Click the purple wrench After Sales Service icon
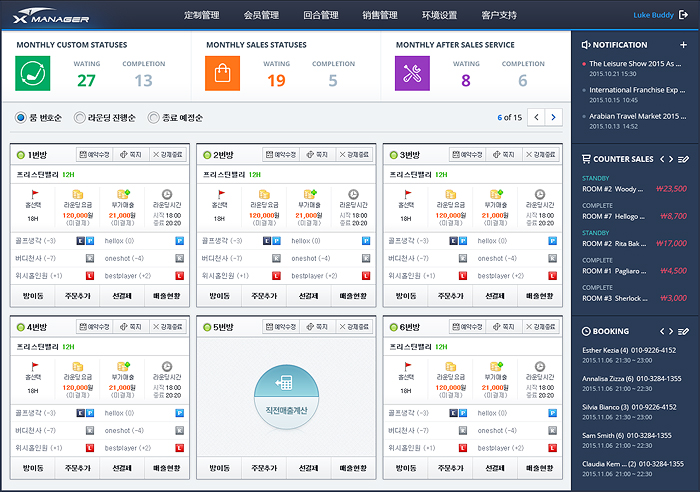This screenshot has height=492, width=700. 413,72
